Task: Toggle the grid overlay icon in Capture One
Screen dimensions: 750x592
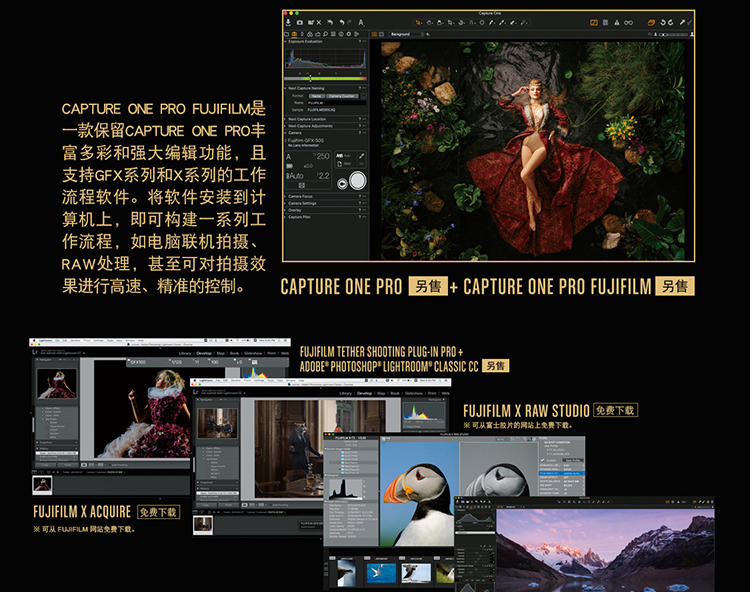Action: click(x=605, y=22)
